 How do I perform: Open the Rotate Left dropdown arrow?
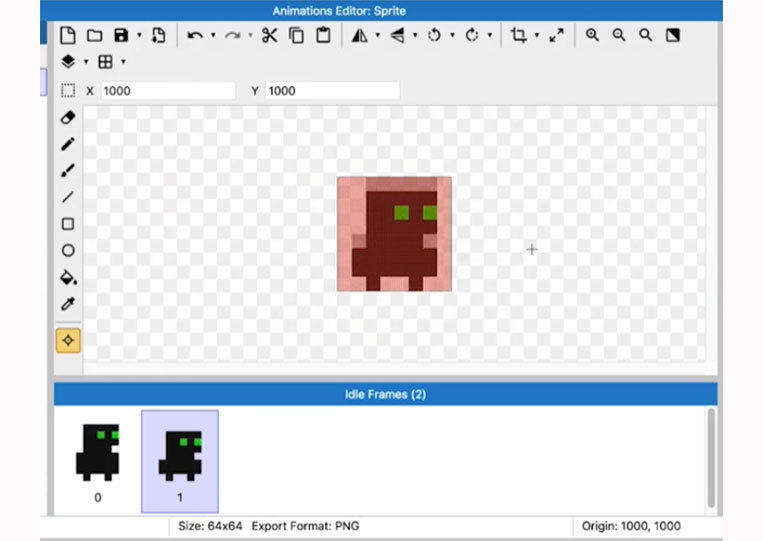click(453, 36)
